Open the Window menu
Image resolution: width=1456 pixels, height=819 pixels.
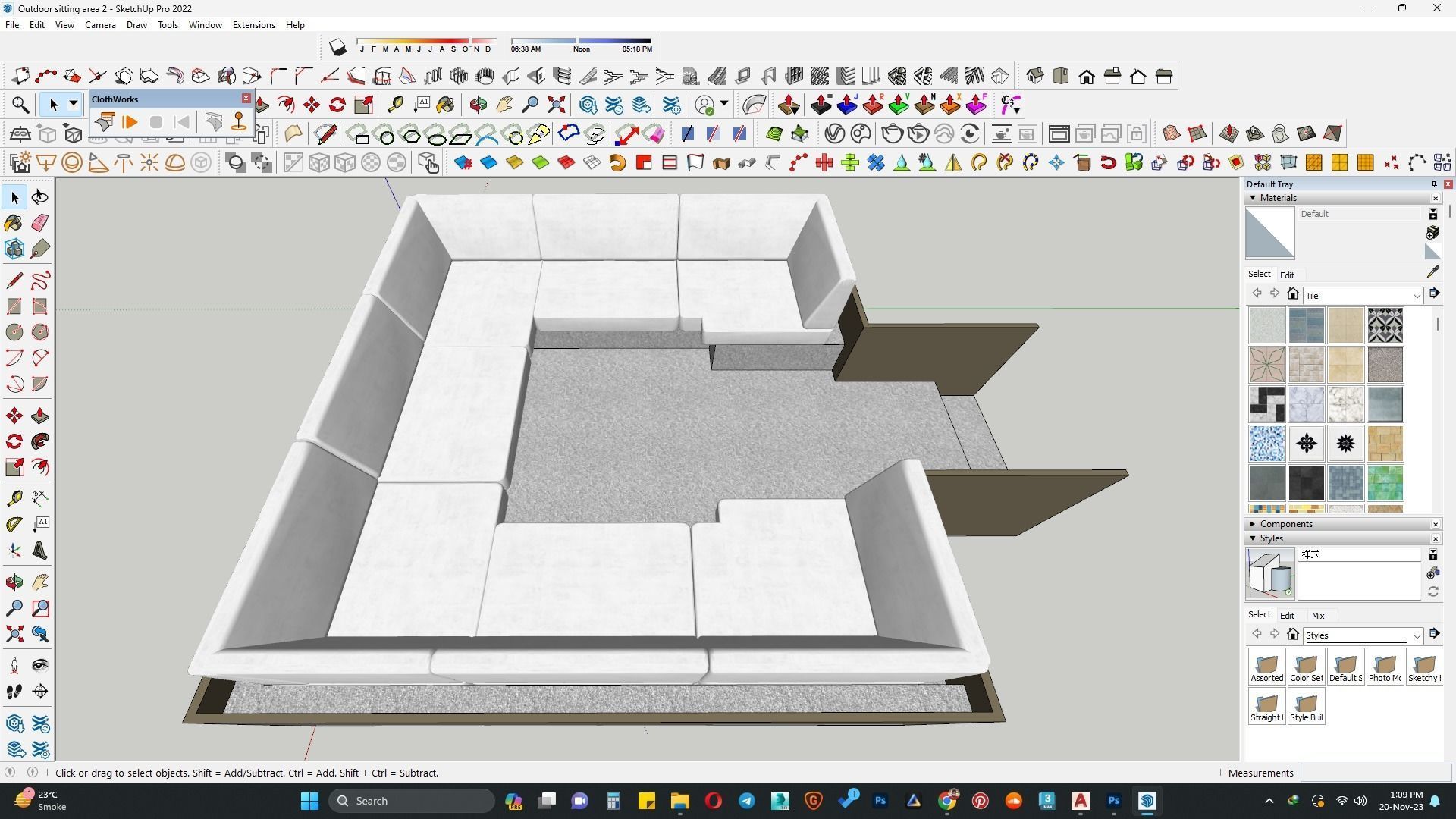click(x=205, y=25)
